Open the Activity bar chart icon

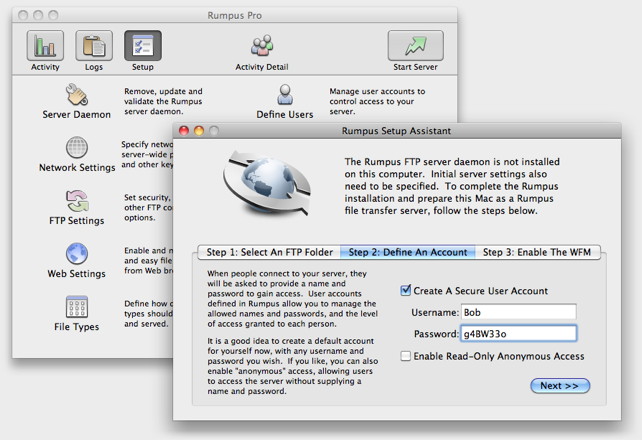45,45
